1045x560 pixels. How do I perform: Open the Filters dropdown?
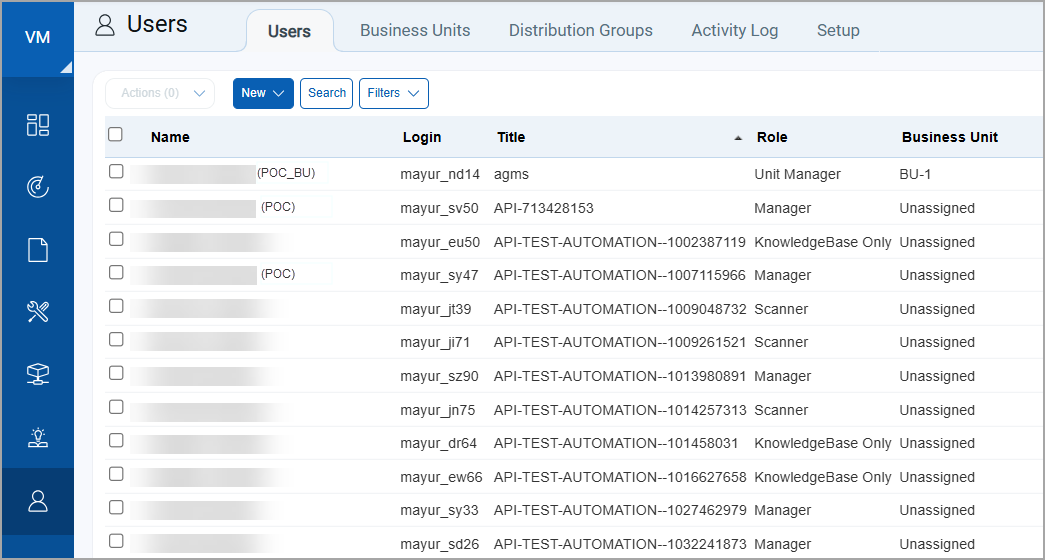393,93
